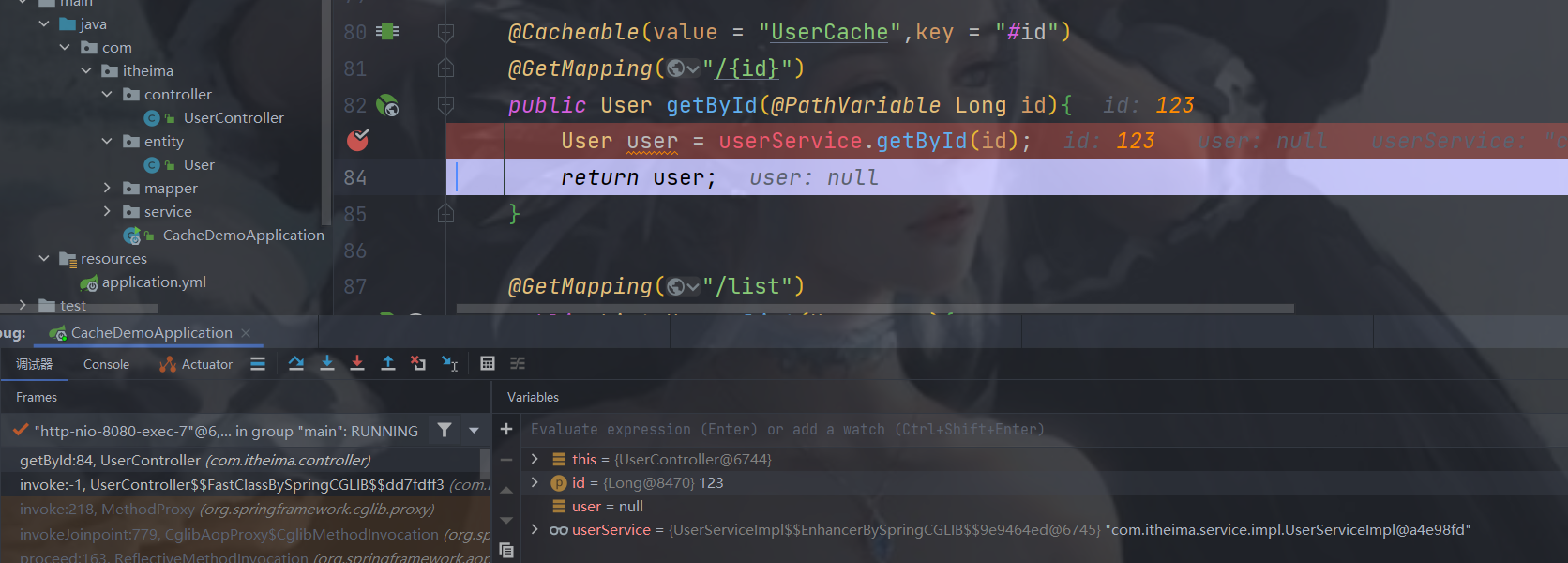Click the Drop Frame icon
The width and height of the screenshot is (1568, 563).
coord(418,364)
